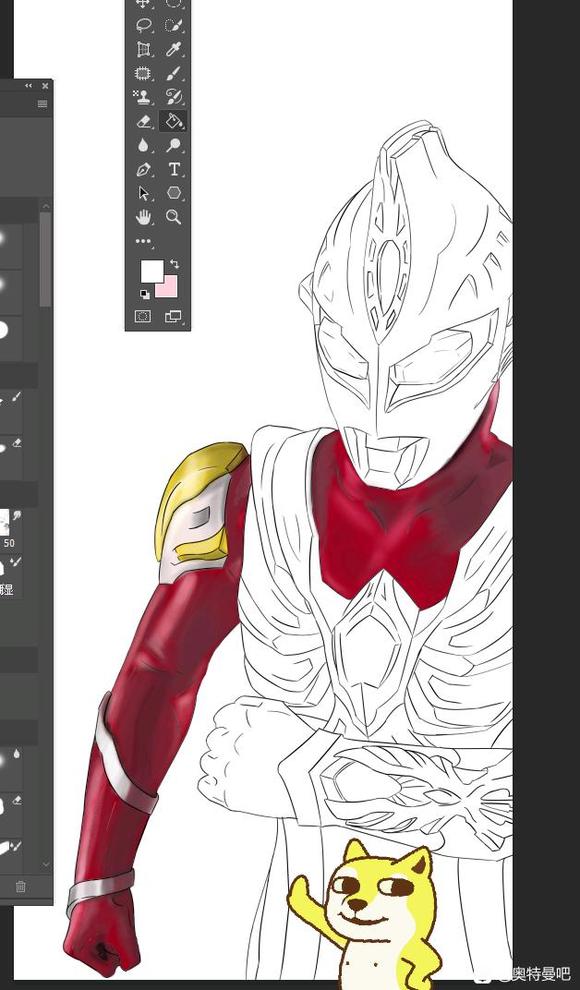The image size is (580, 990).
Task: Close the brush panel
Action: point(45,85)
